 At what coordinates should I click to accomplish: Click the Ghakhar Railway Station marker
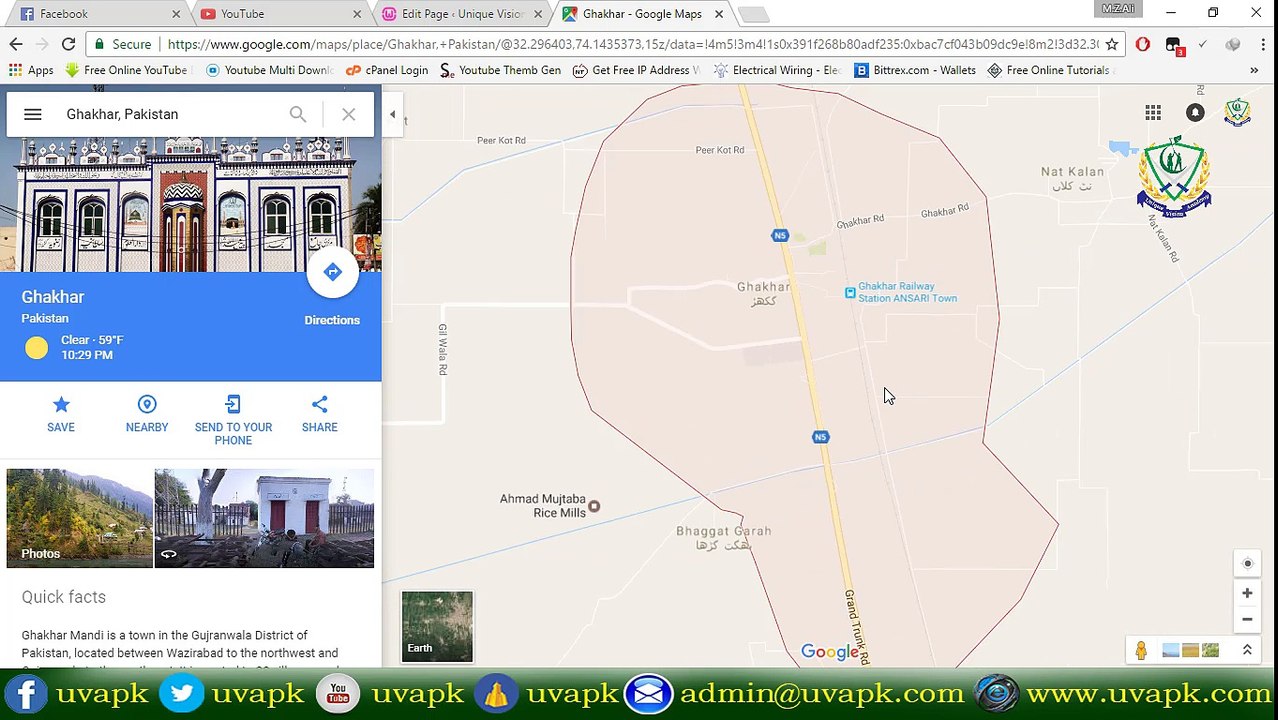(x=850, y=292)
